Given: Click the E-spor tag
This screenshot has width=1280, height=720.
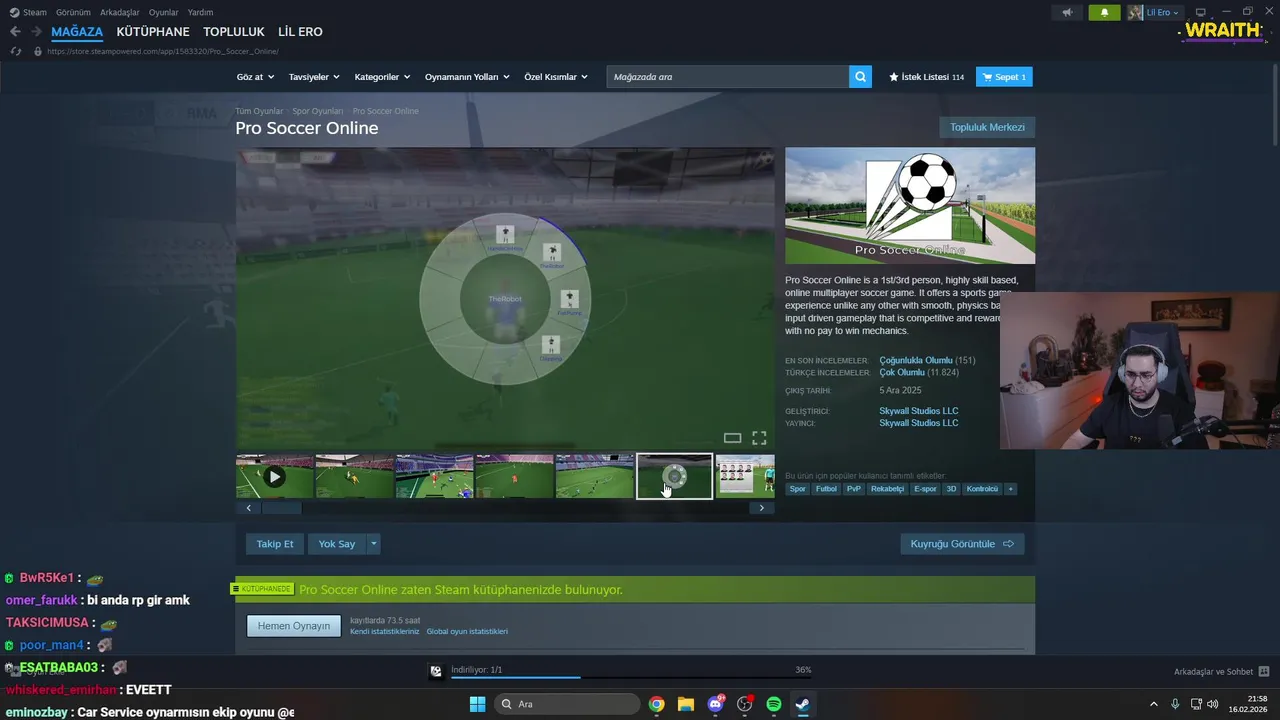Looking at the screenshot, I should coord(925,489).
